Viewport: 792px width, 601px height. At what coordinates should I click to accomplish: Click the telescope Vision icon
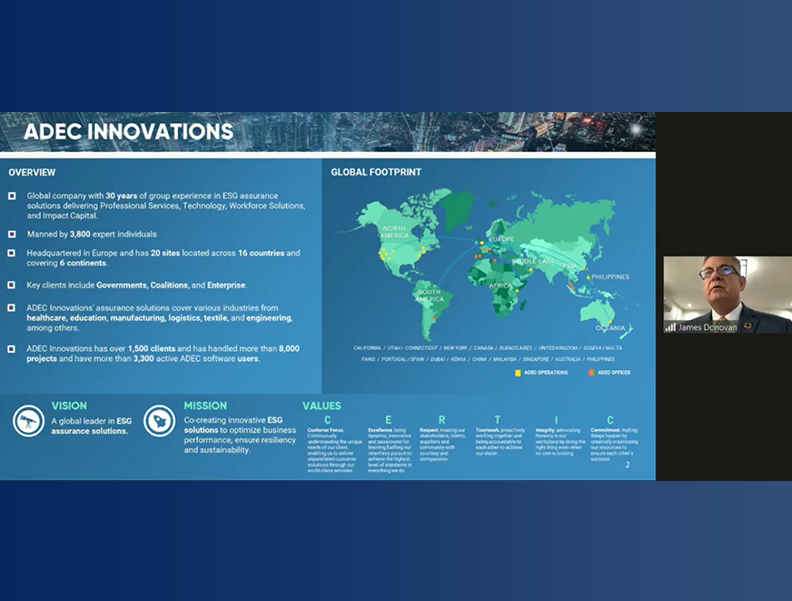click(x=28, y=421)
